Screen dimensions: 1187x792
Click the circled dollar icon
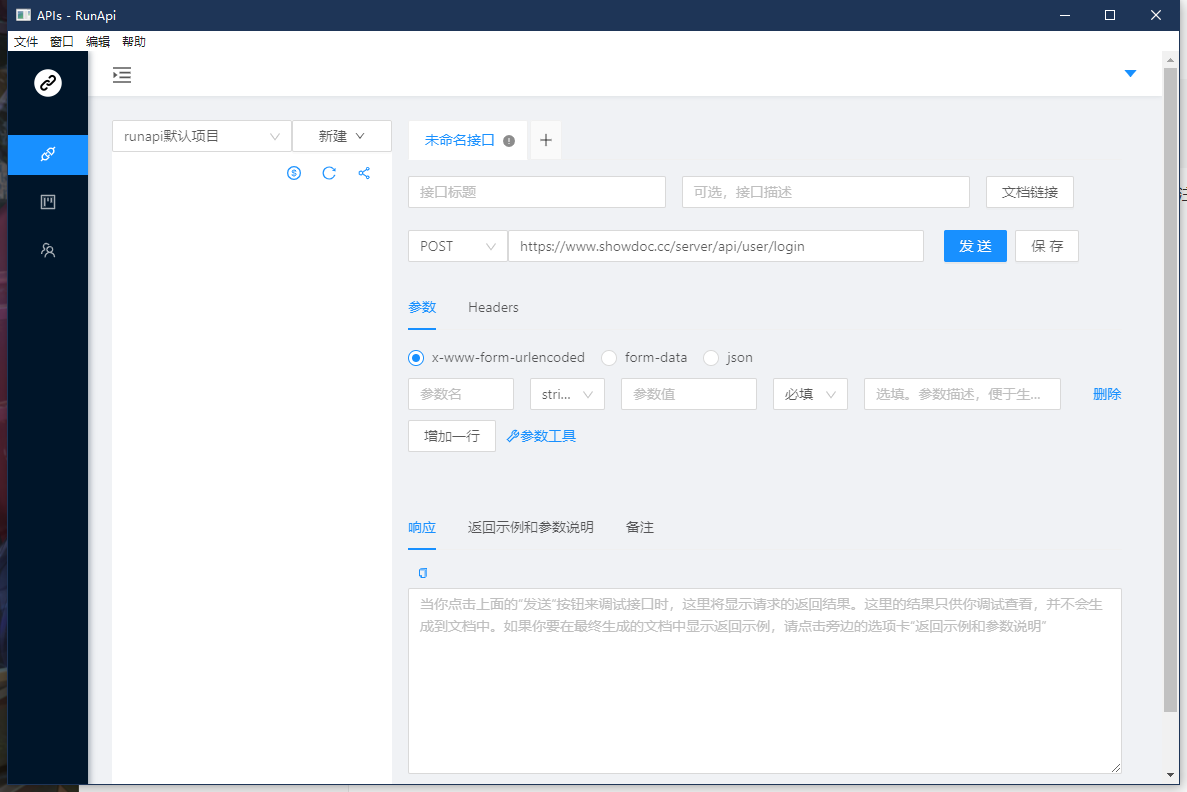click(294, 173)
